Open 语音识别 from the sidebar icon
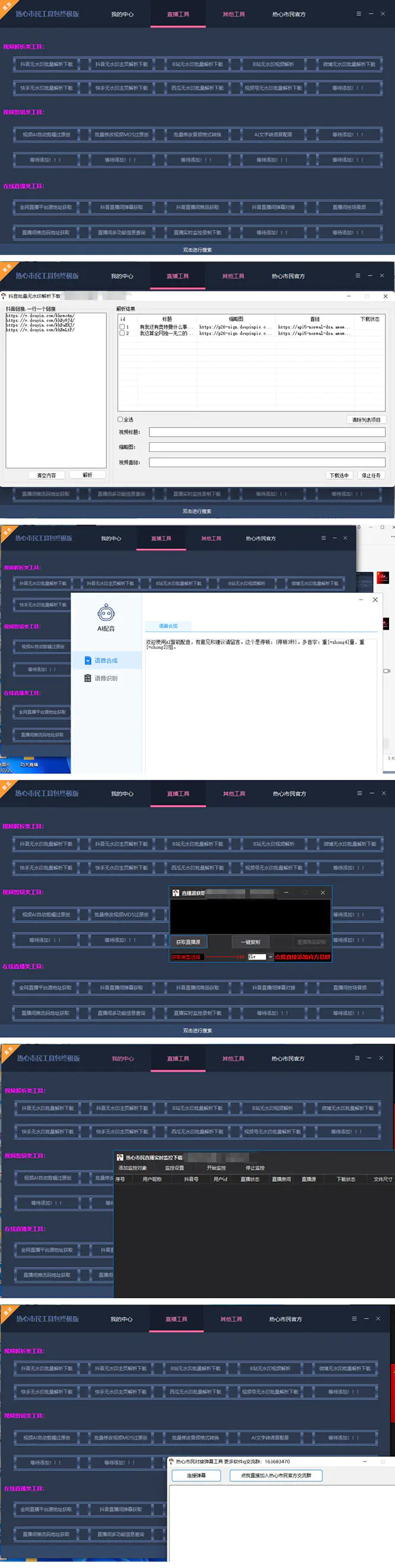Image resolution: width=395 pixels, height=1568 pixels. pyautogui.click(x=87, y=678)
